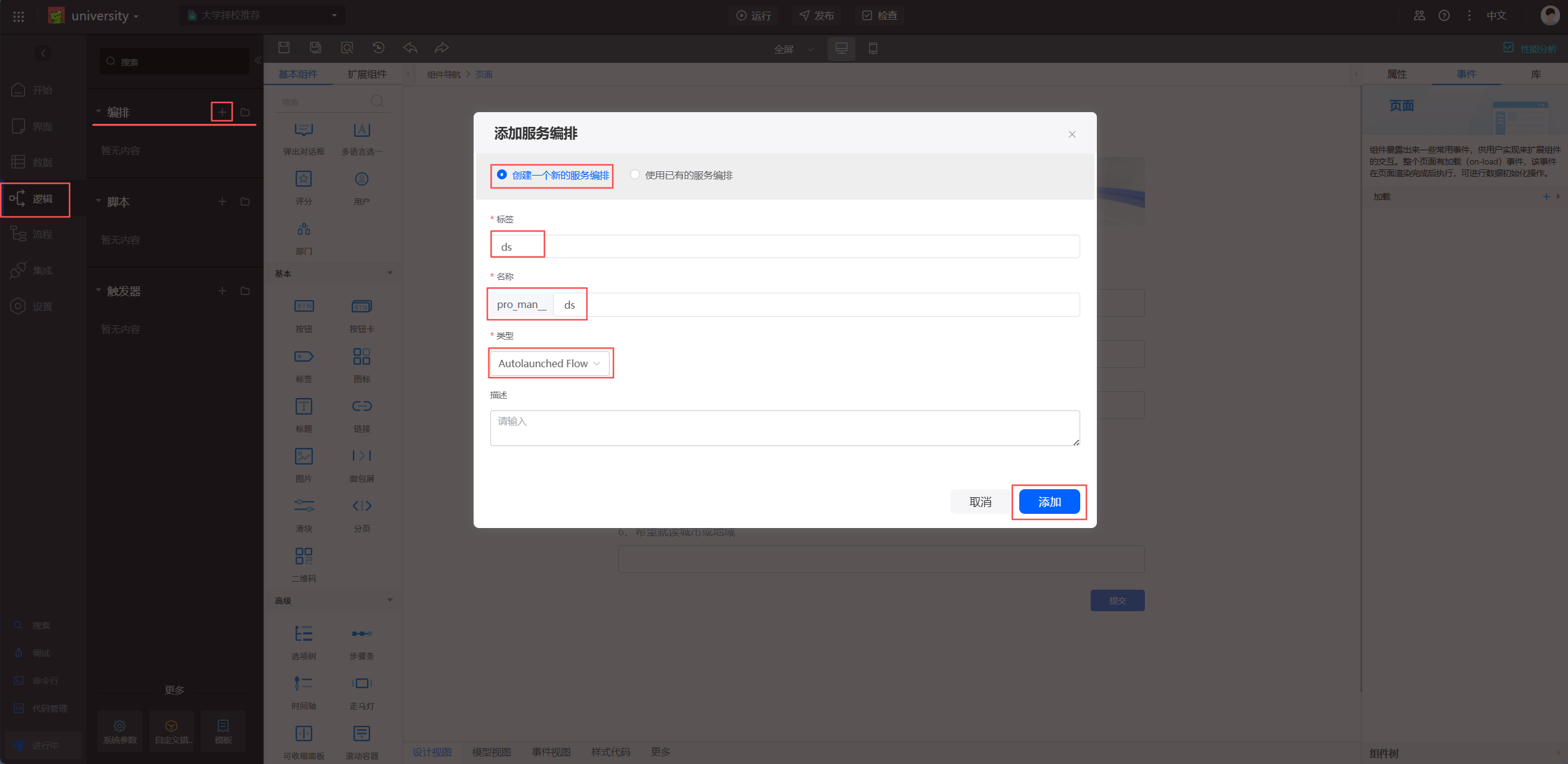Click the help question mark icon
The image size is (1568, 764).
[x=1444, y=16]
